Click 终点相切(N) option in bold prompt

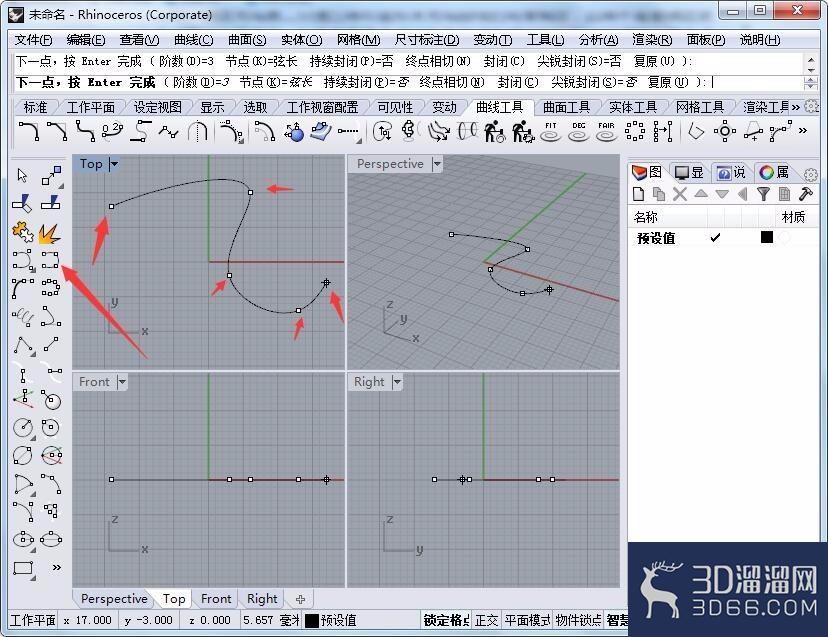pyautogui.click(x=452, y=82)
